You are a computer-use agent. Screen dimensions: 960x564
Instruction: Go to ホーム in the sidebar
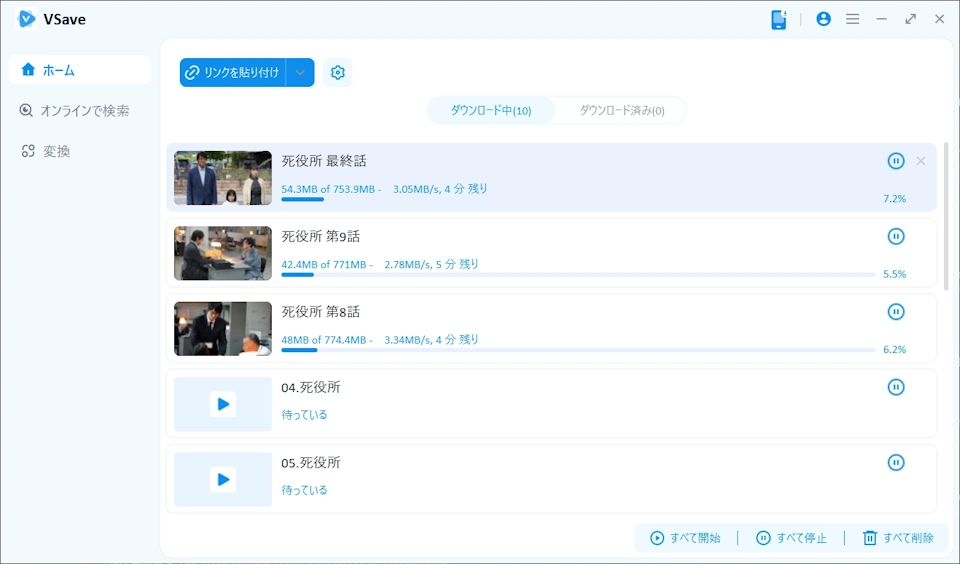[80, 70]
